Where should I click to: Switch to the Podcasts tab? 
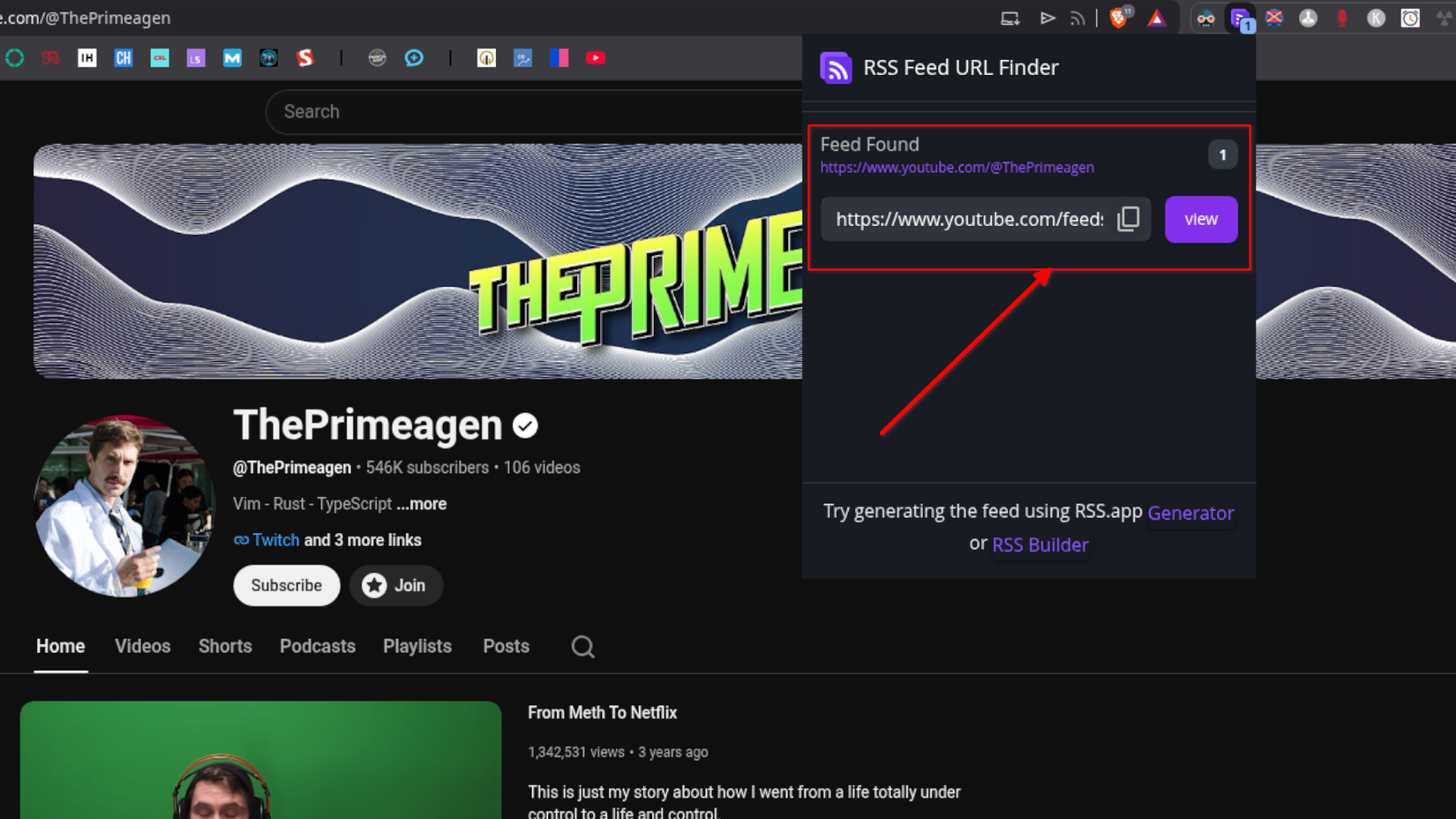[318, 646]
